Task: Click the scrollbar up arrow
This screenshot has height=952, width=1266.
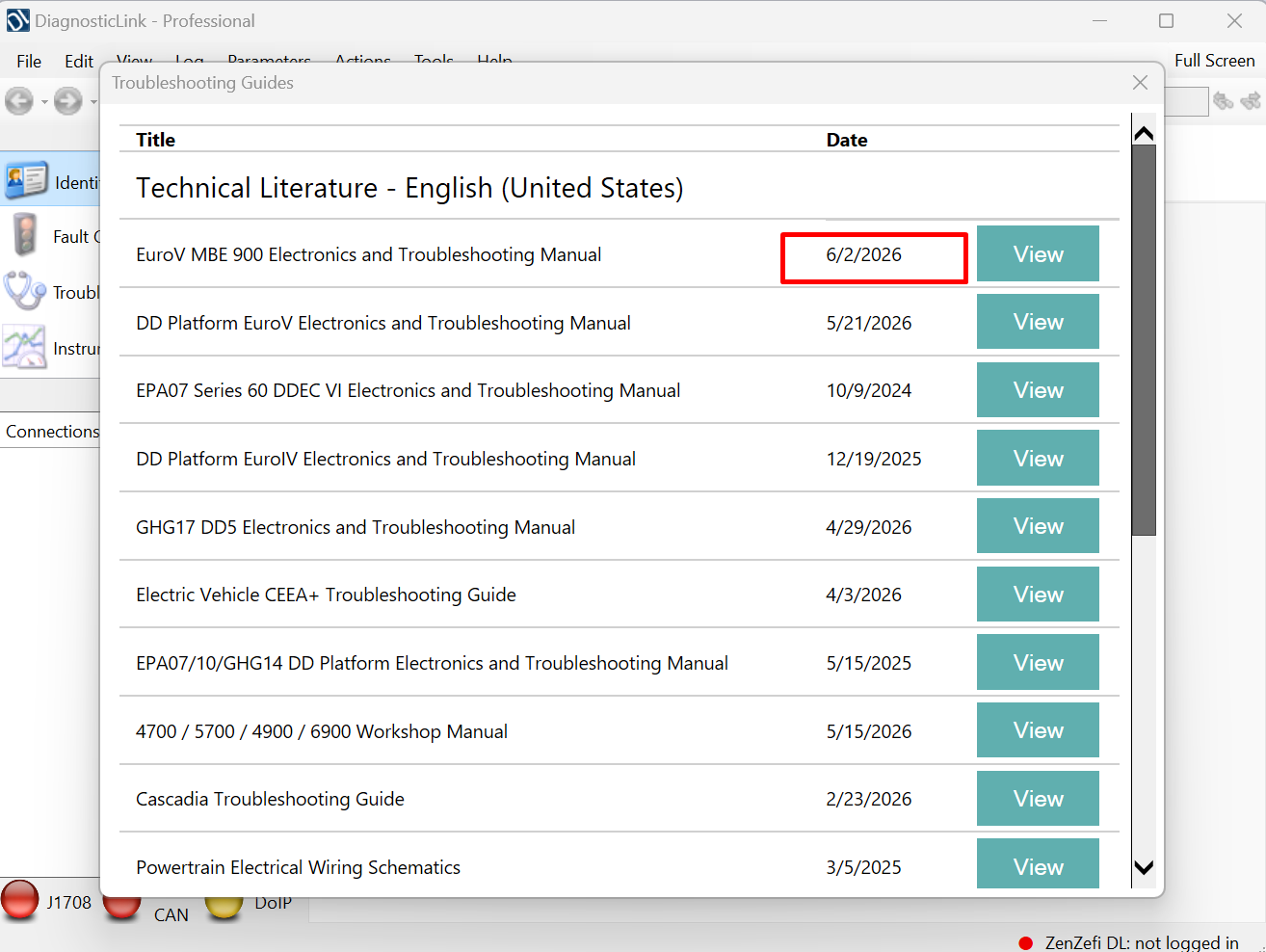Action: click(1144, 134)
